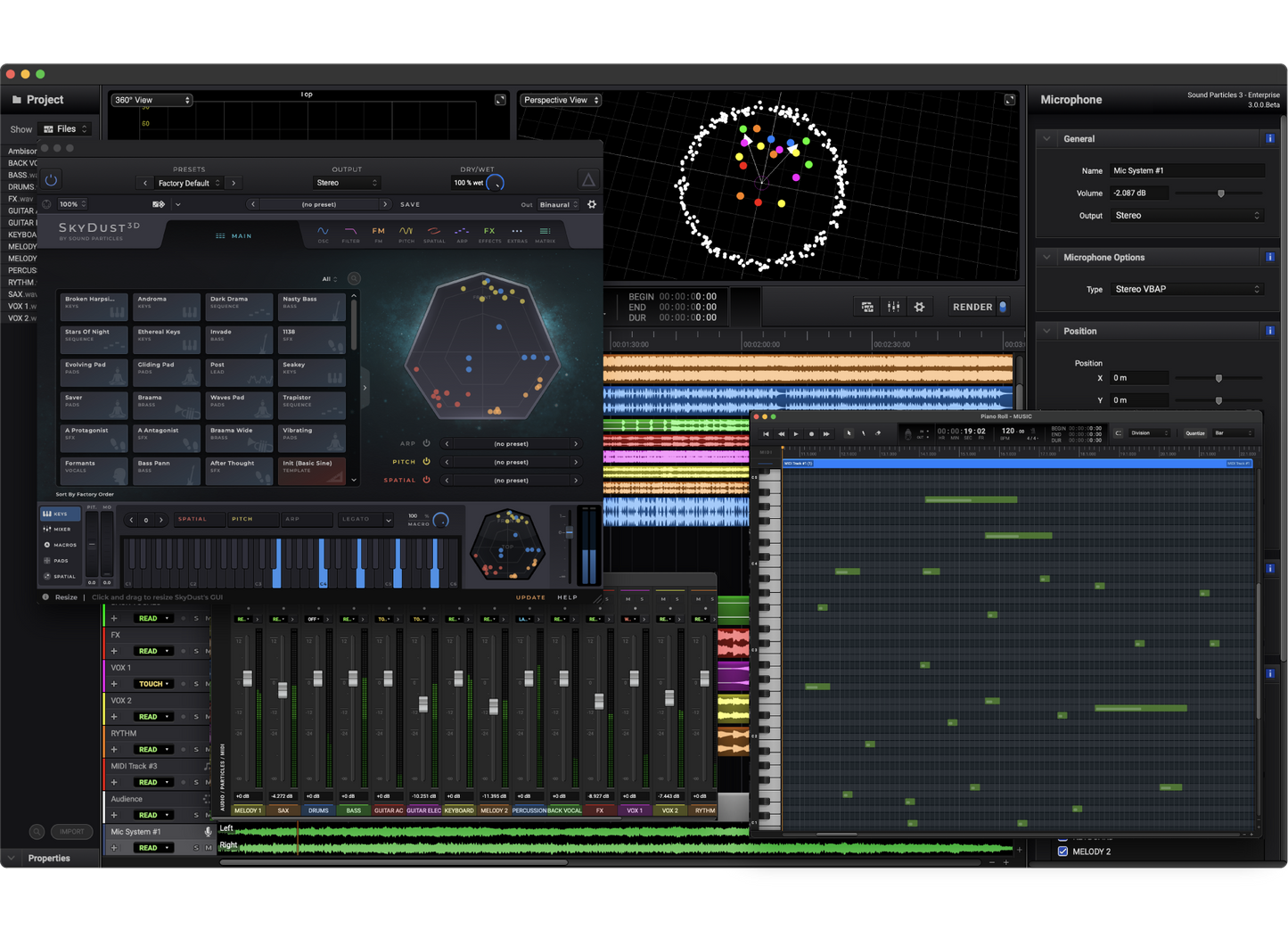The width and height of the screenshot is (1288, 930).
Task: Click the RENDER button
Action: pyautogui.click(x=973, y=306)
